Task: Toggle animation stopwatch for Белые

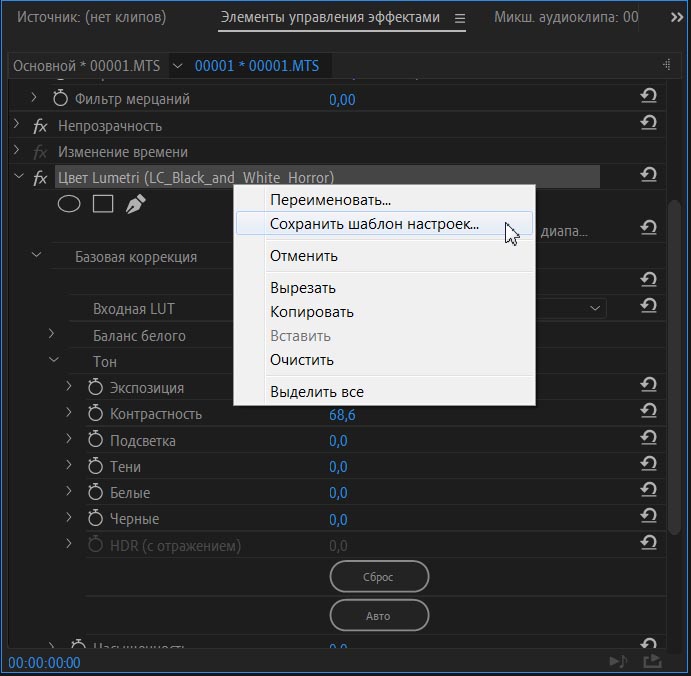Action: pos(95,492)
